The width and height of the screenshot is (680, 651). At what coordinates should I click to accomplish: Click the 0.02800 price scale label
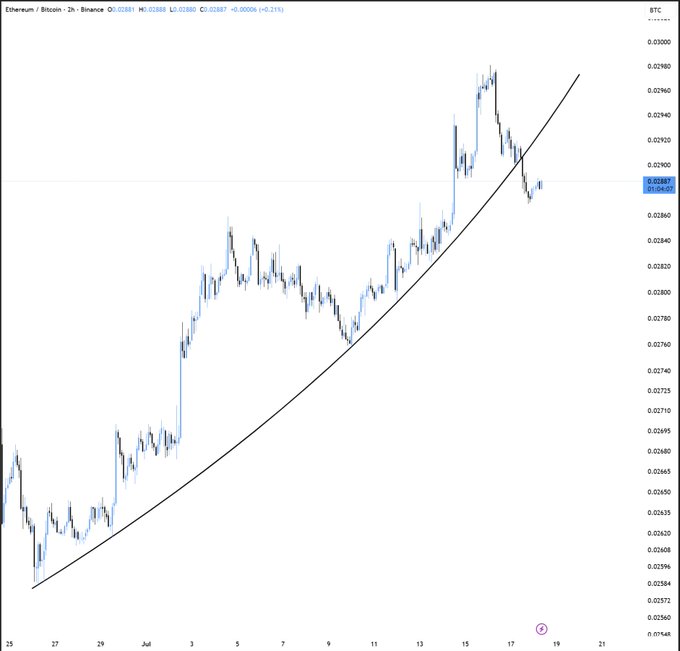(659, 292)
